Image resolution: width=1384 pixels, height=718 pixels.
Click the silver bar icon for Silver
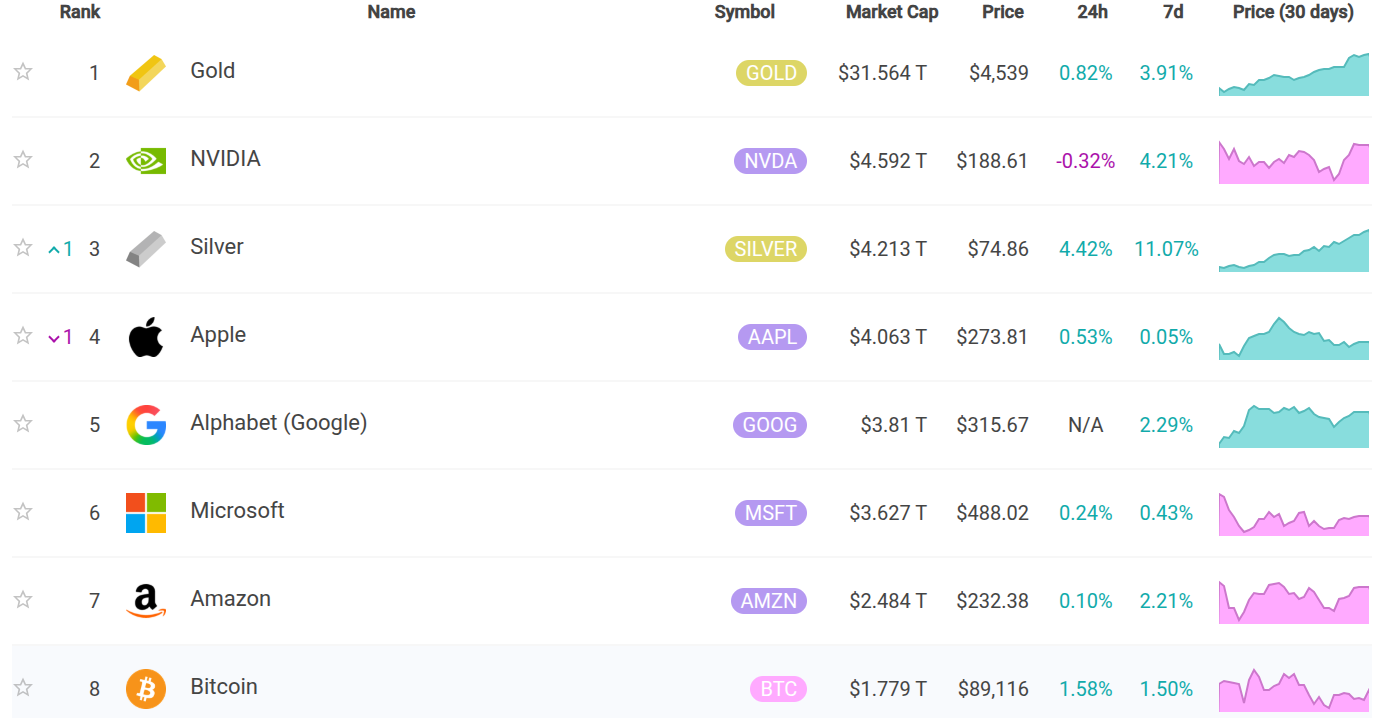click(x=146, y=248)
